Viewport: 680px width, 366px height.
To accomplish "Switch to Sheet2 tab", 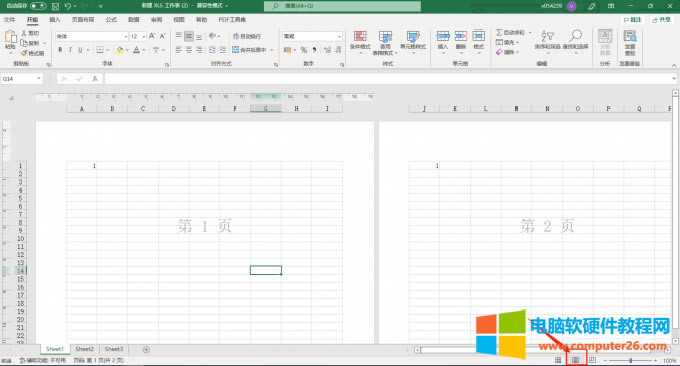I will point(85,349).
